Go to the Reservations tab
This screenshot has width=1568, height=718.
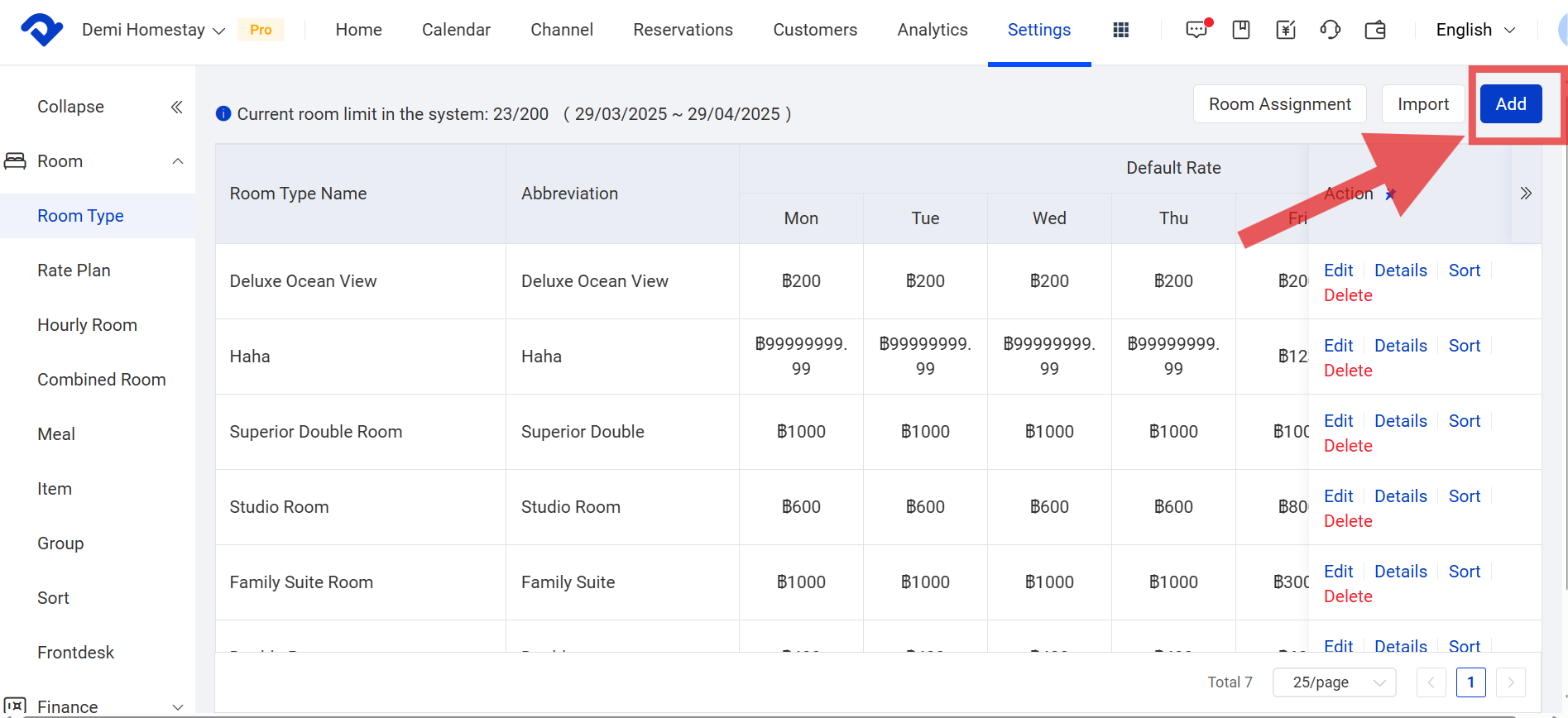[683, 31]
